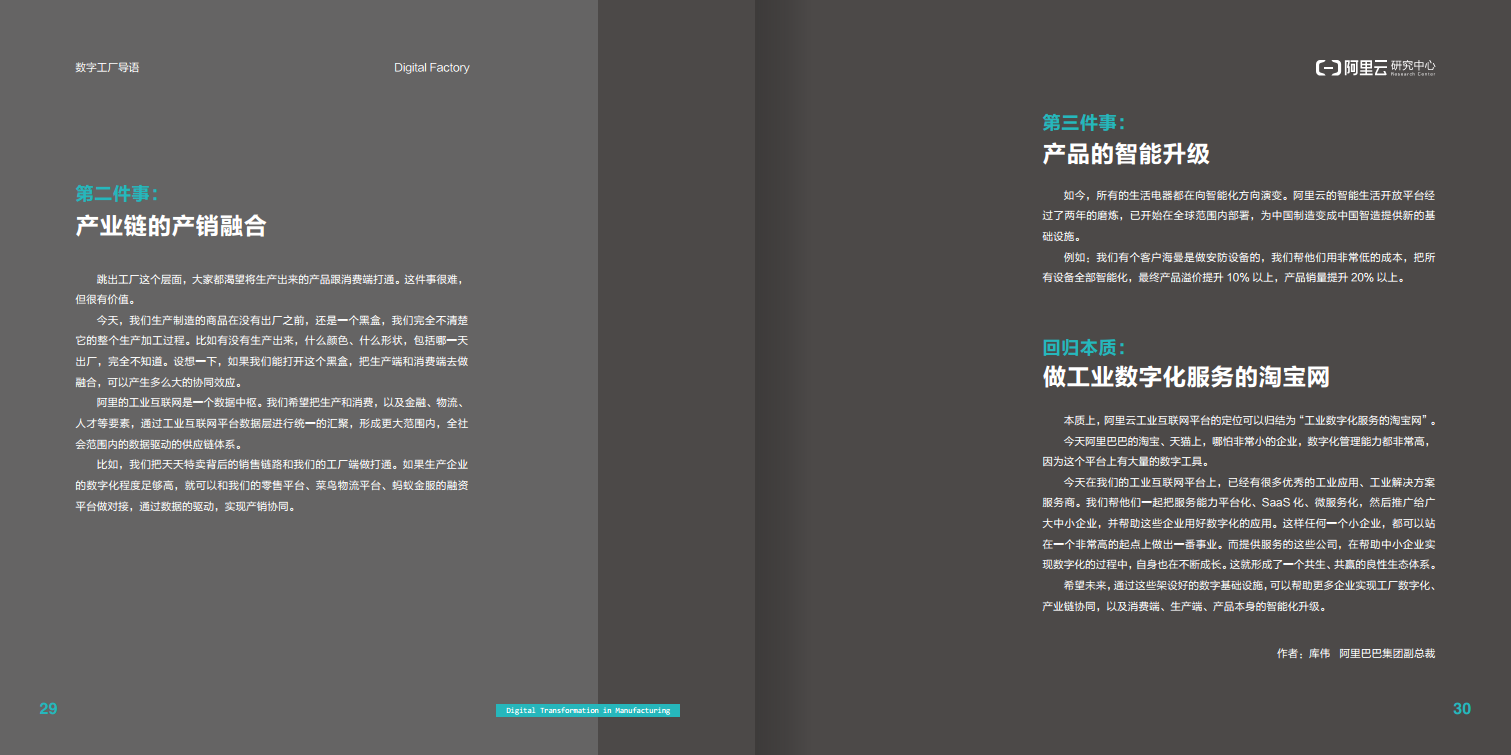
Task: Open the 产业链的产销融合 section heading
Action: pos(173,223)
